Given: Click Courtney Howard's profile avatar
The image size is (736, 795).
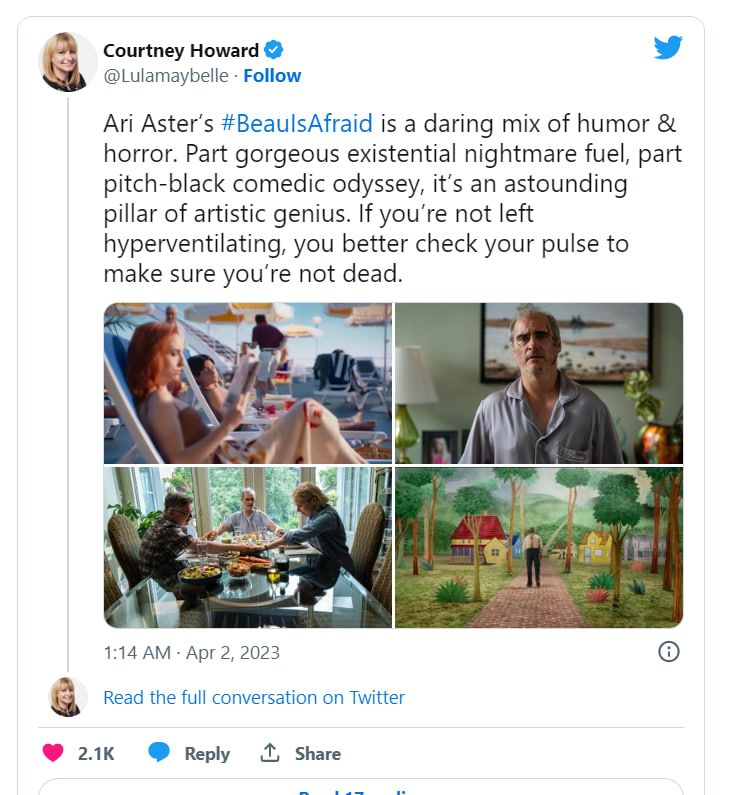Looking at the screenshot, I should 68,62.
